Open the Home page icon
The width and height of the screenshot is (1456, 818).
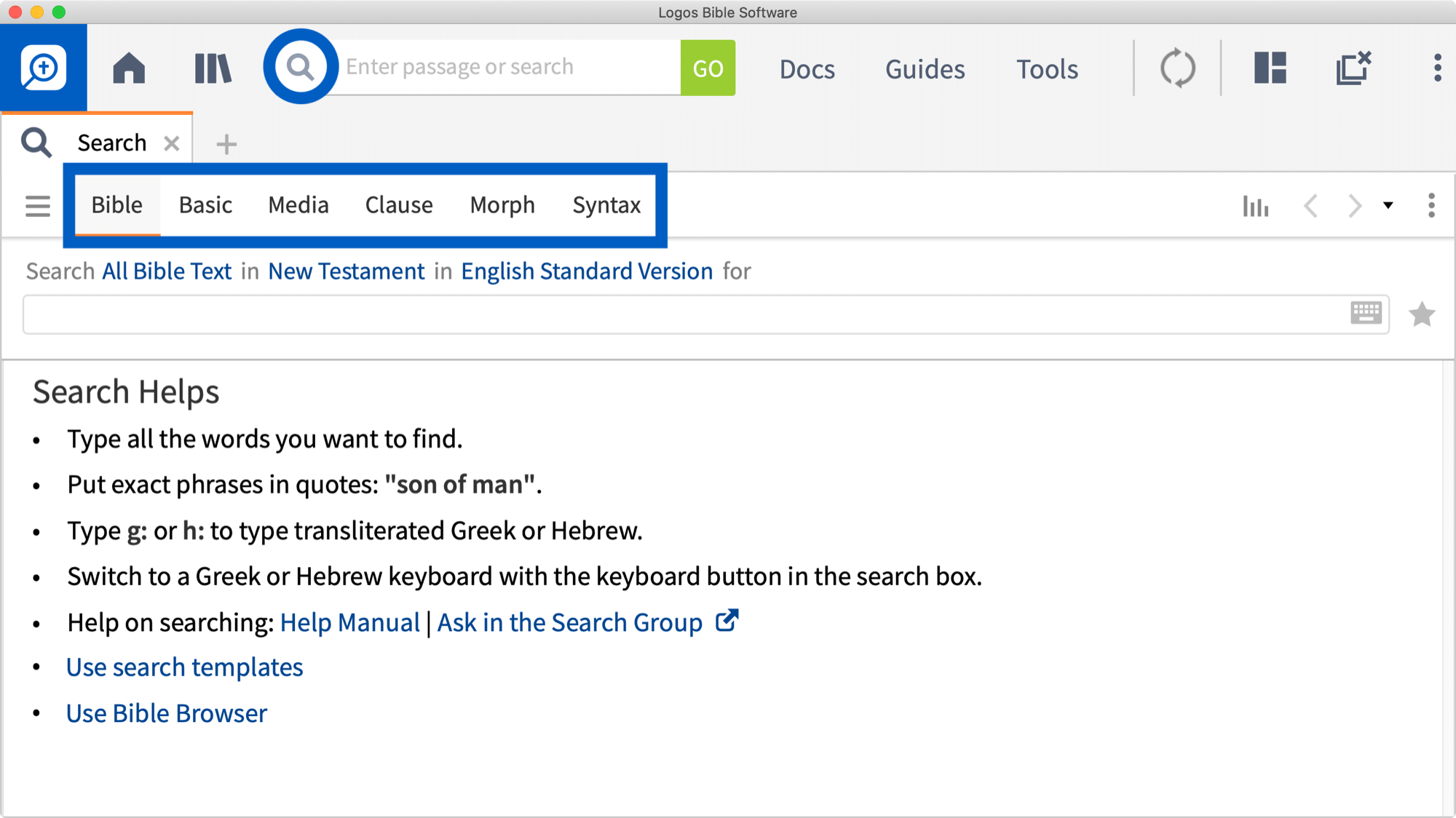(129, 68)
